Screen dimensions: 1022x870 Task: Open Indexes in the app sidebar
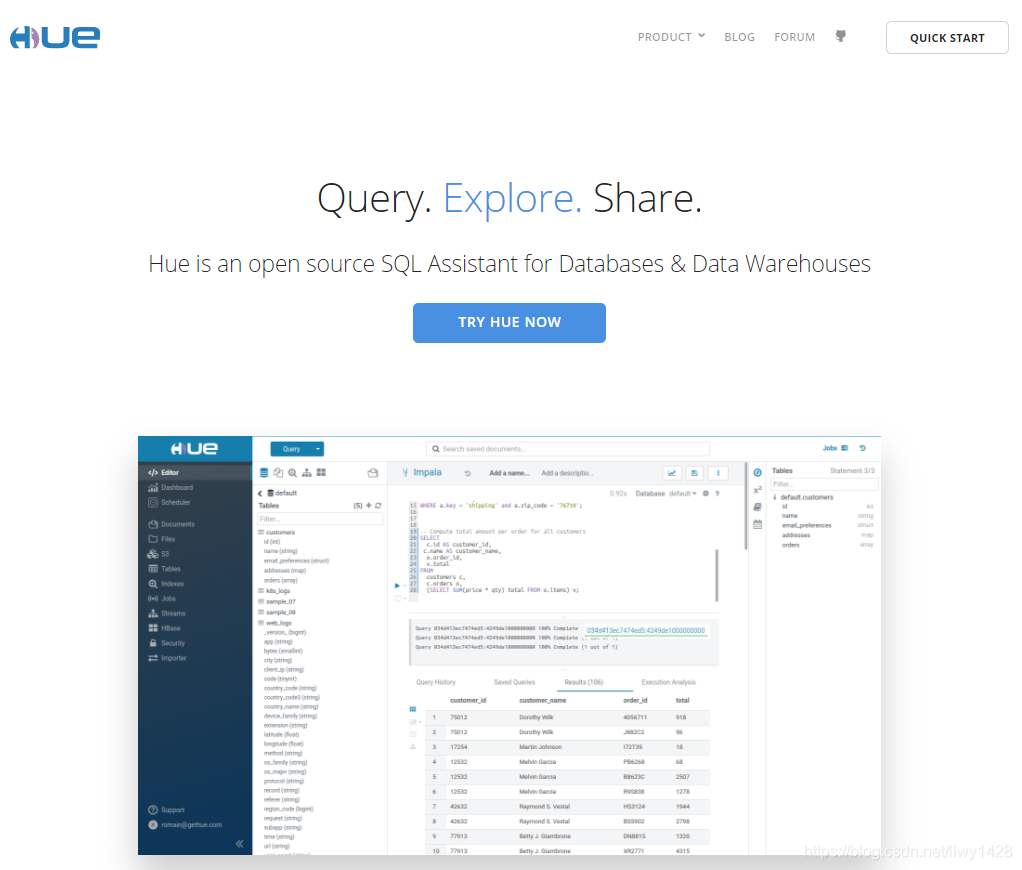(166, 584)
